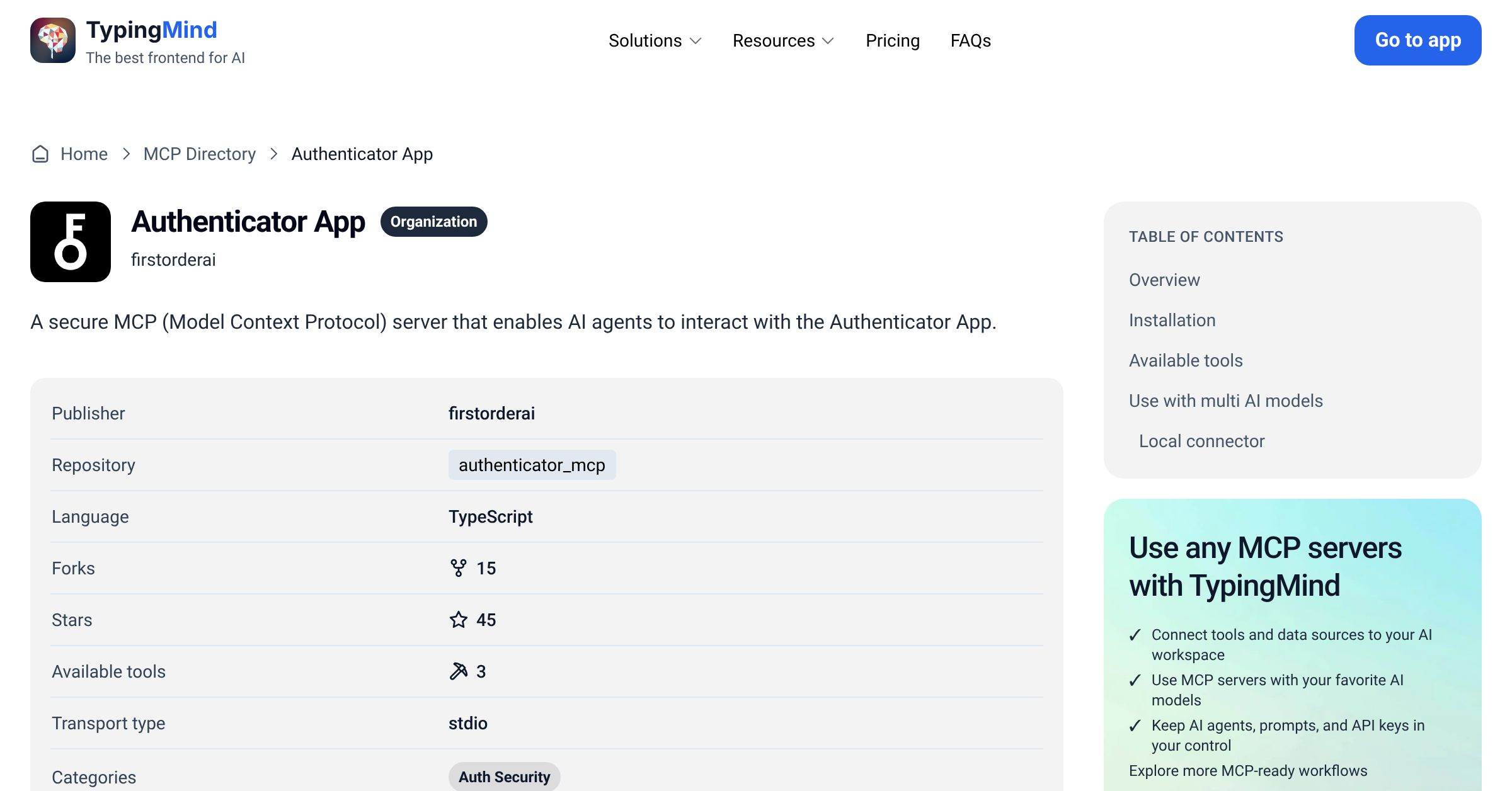Viewport: 1512px width, 791px height.
Task: Click firstorderai under the app title
Action: point(173,259)
